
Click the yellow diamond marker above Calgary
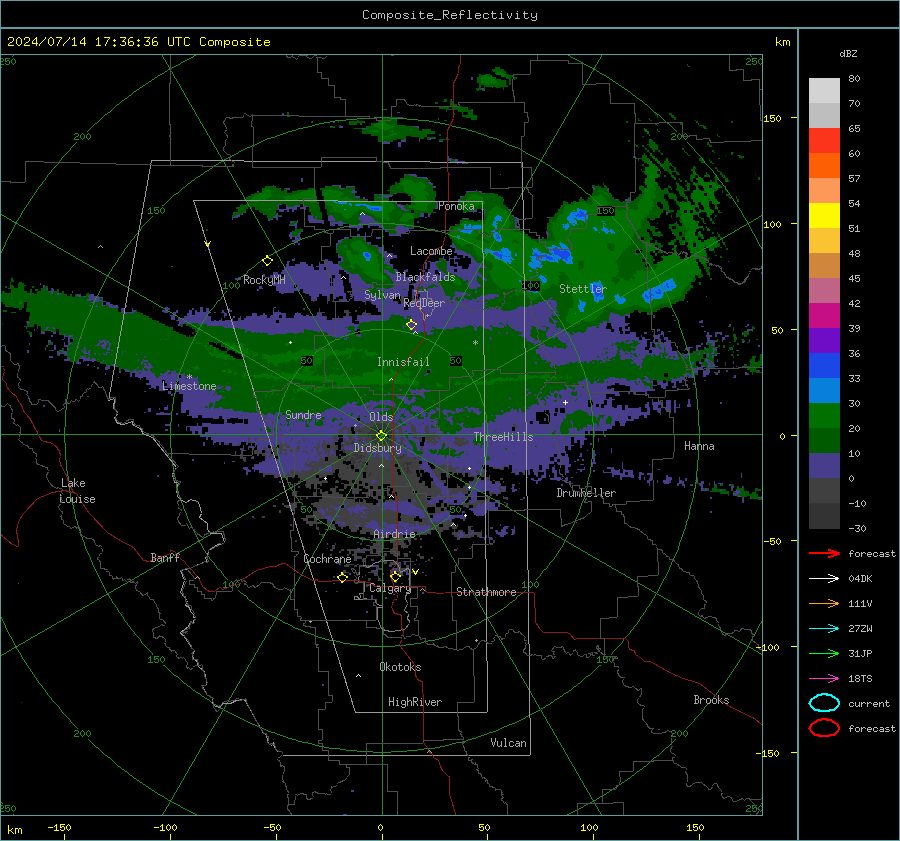click(395, 576)
